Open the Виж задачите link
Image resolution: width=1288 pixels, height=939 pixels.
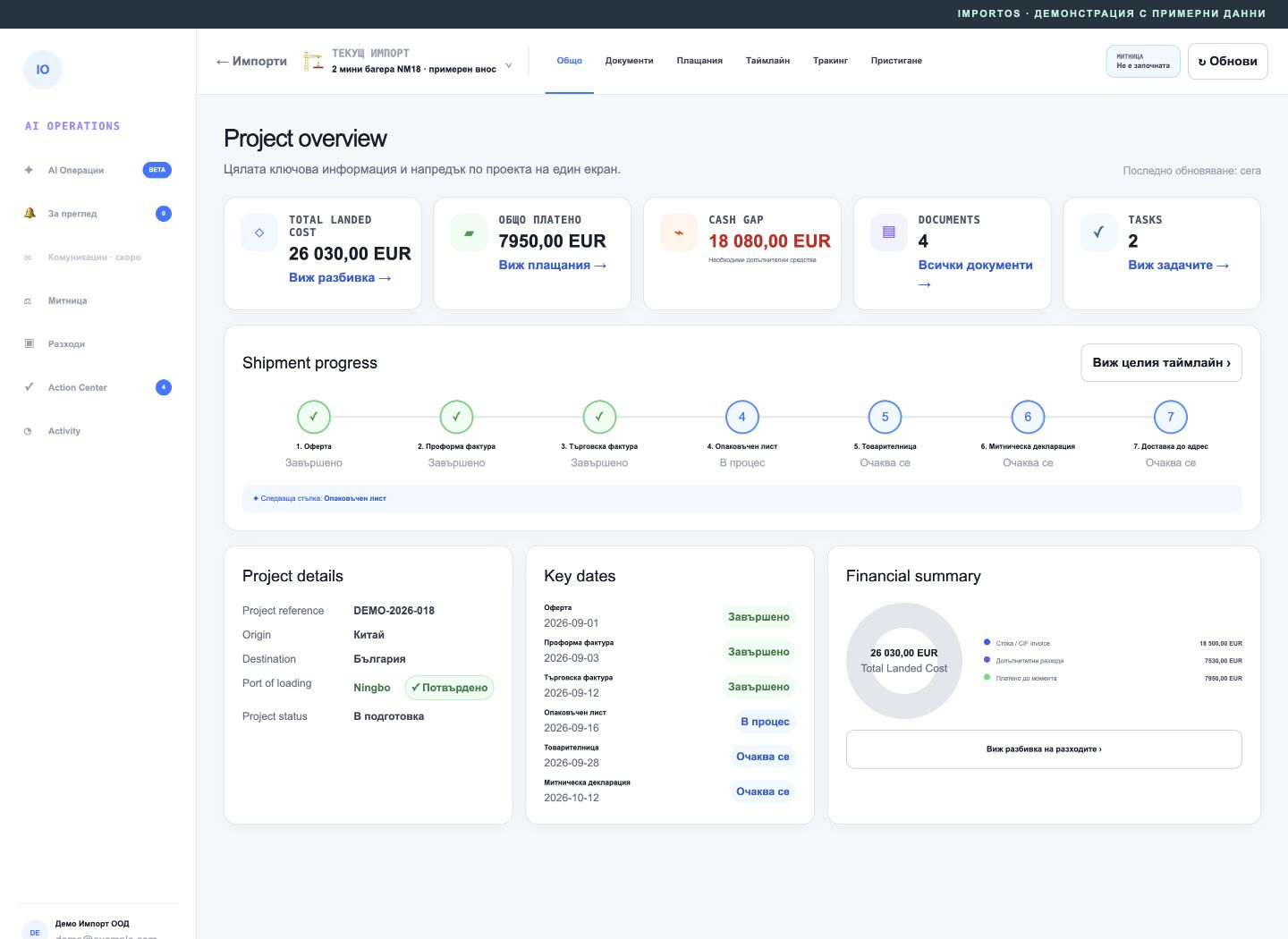click(x=1179, y=266)
